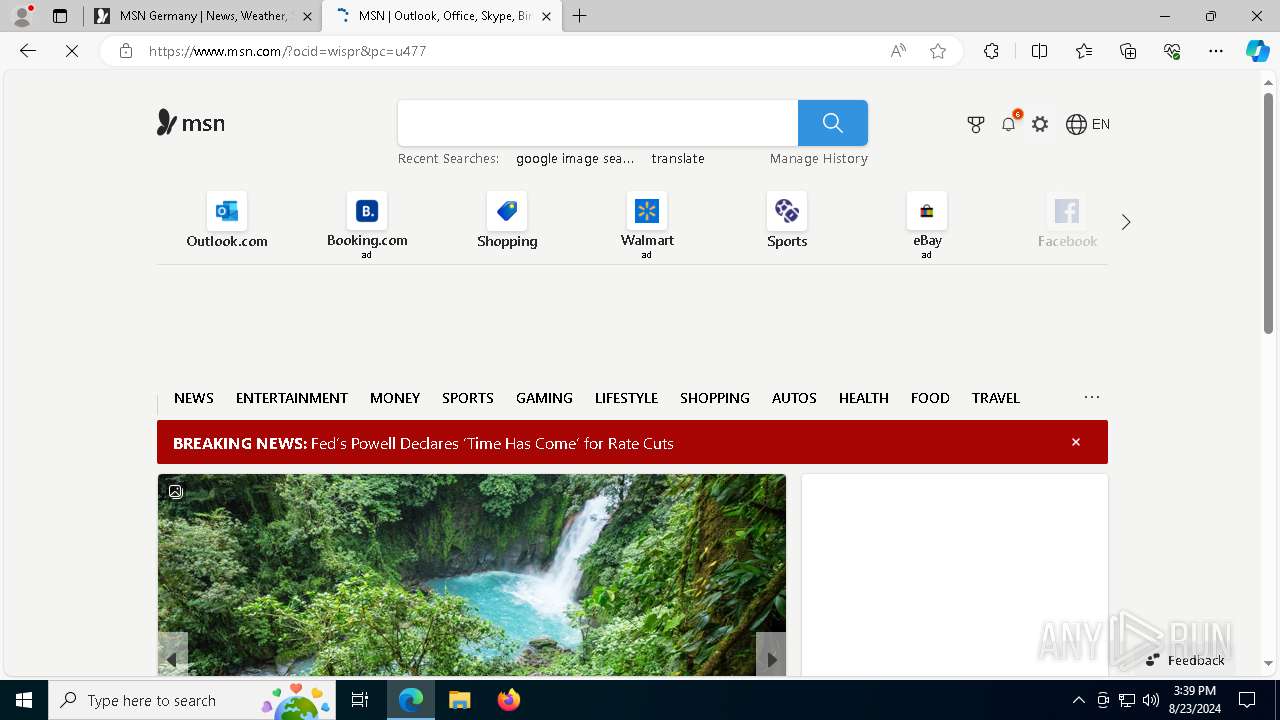Show more shortcuts with right chevron
The width and height of the screenshot is (1280, 720).
[x=1126, y=222]
